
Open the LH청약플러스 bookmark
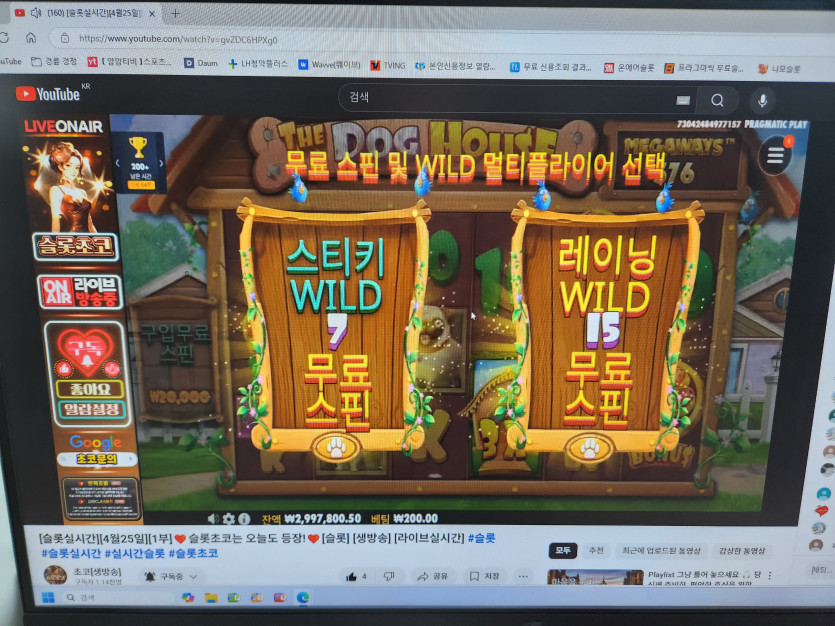tap(258, 63)
